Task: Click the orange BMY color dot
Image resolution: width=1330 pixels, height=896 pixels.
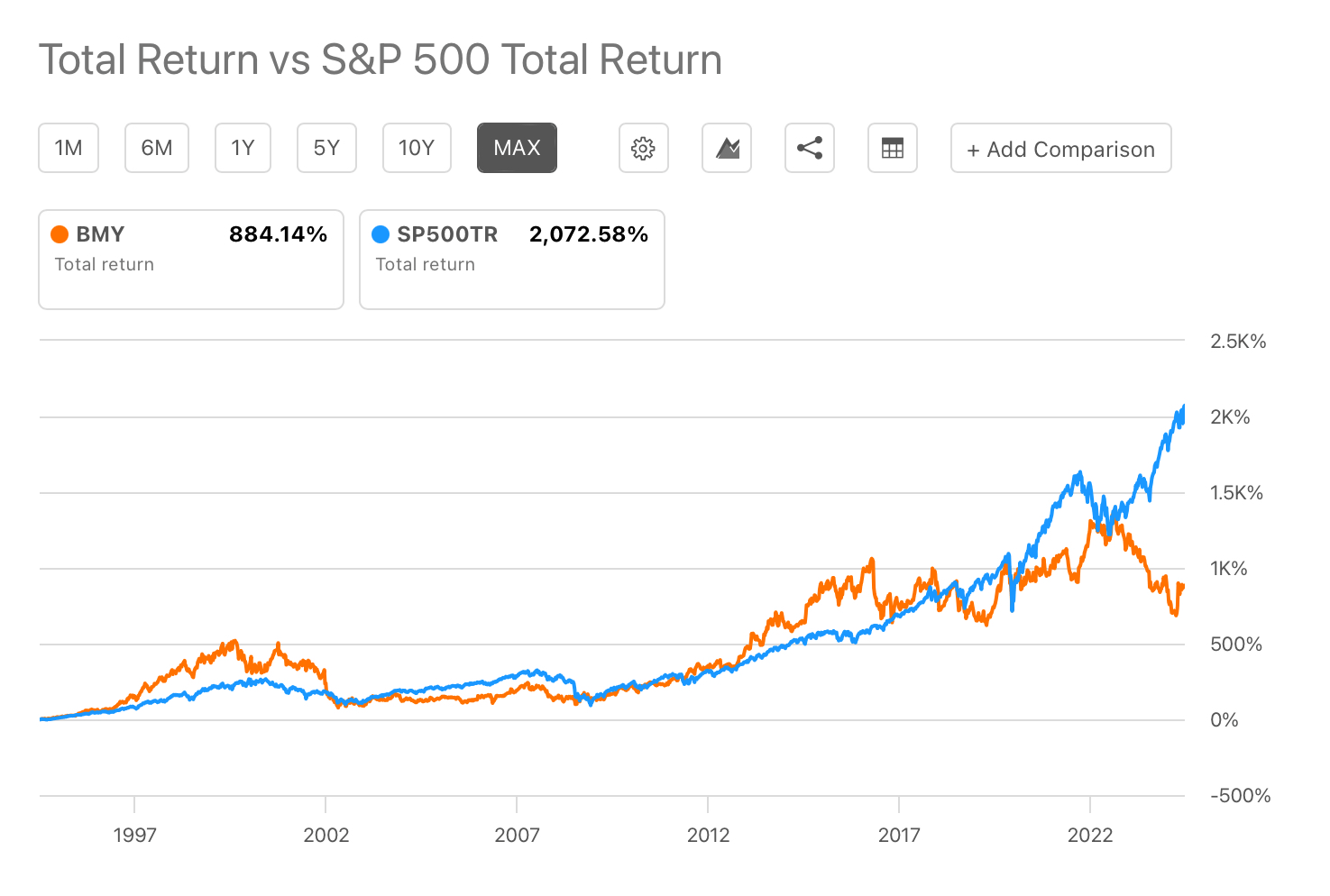Action: click(60, 234)
